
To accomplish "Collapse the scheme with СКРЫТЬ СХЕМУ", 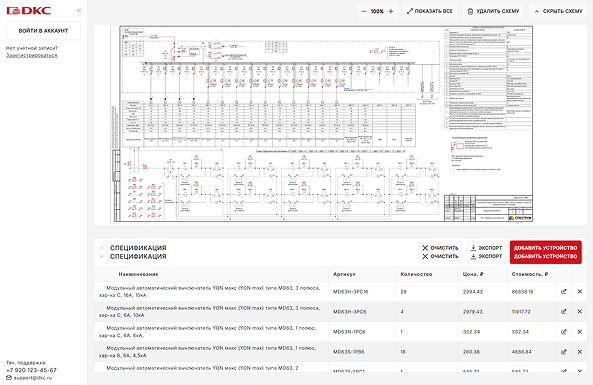I will [x=558, y=11].
